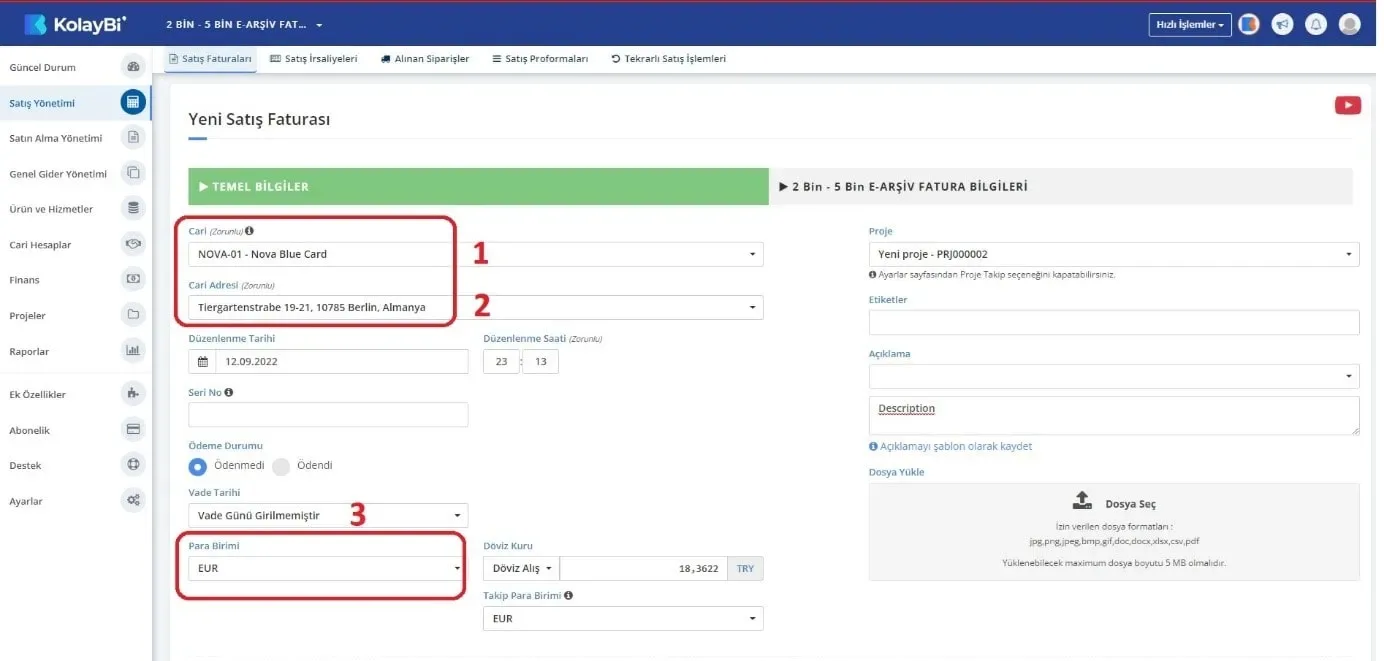Switch to Satış Faturaları tab
Image resolution: width=1384 pixels, height=661 pixels.
coord(210,59)
